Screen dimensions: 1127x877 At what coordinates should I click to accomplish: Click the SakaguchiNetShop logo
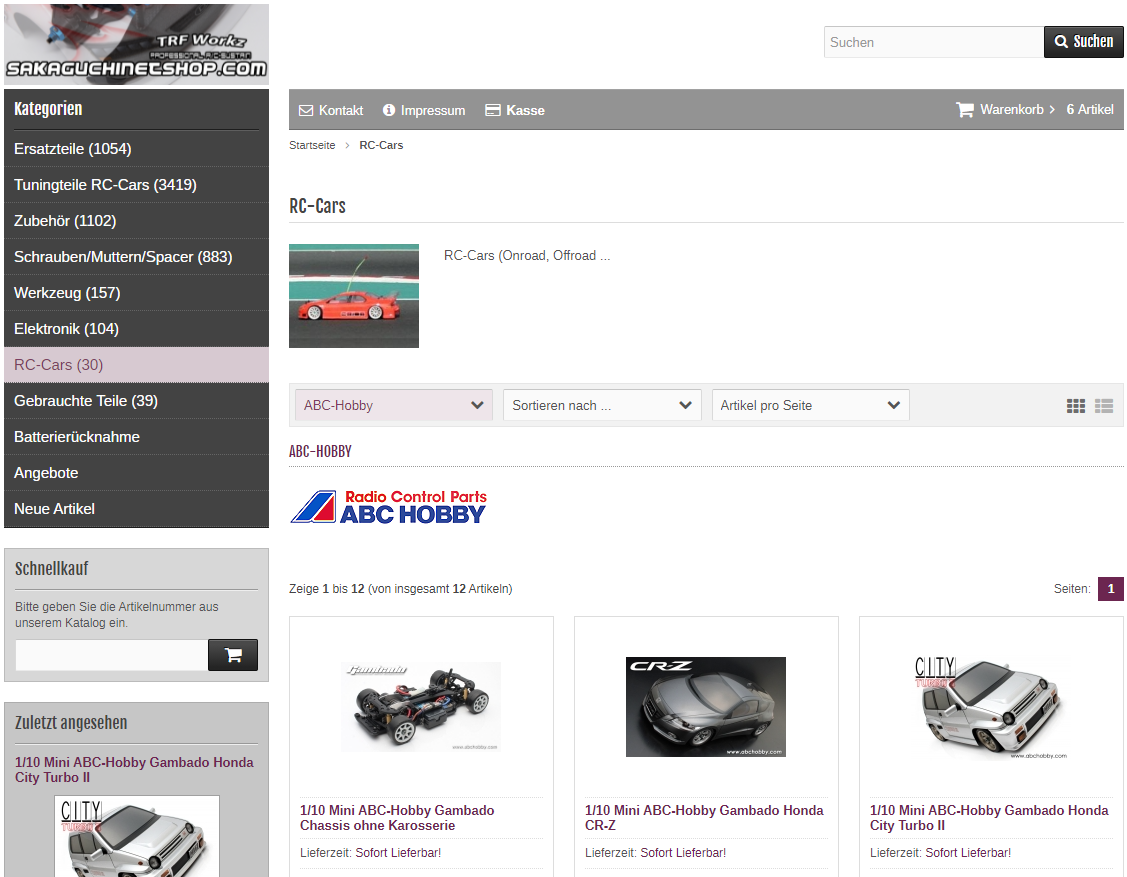pyautogui.click(x=137, y=44)
